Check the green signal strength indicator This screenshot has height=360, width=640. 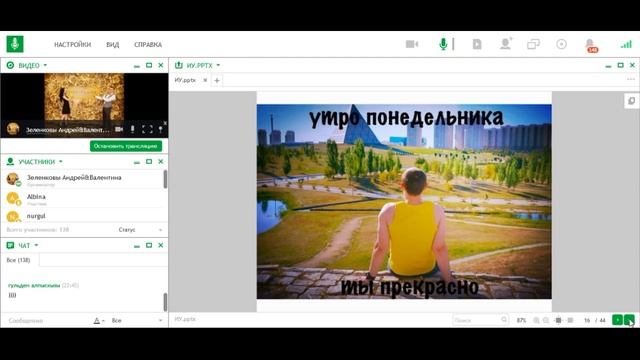pos(626,44)
